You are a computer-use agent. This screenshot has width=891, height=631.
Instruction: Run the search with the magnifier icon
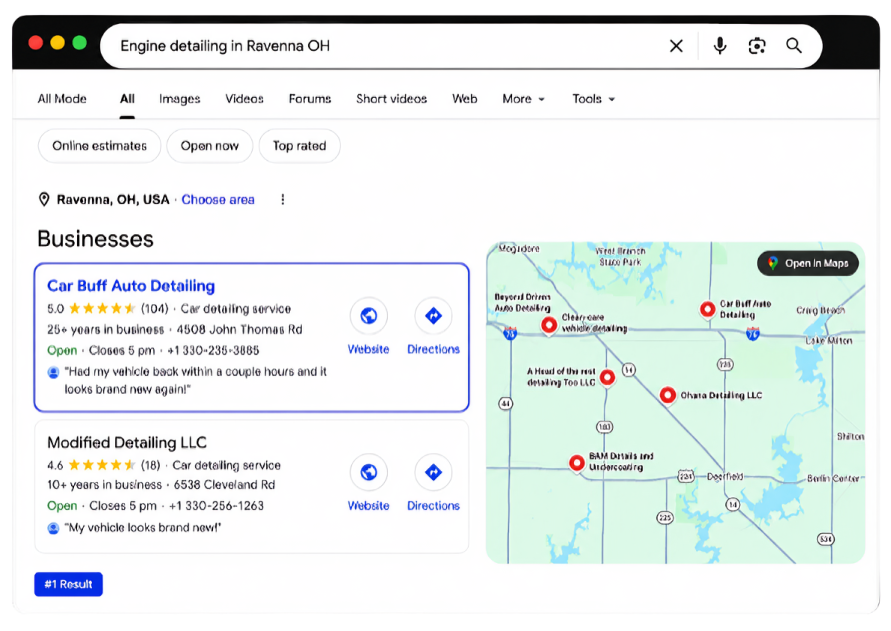[794, 45]
